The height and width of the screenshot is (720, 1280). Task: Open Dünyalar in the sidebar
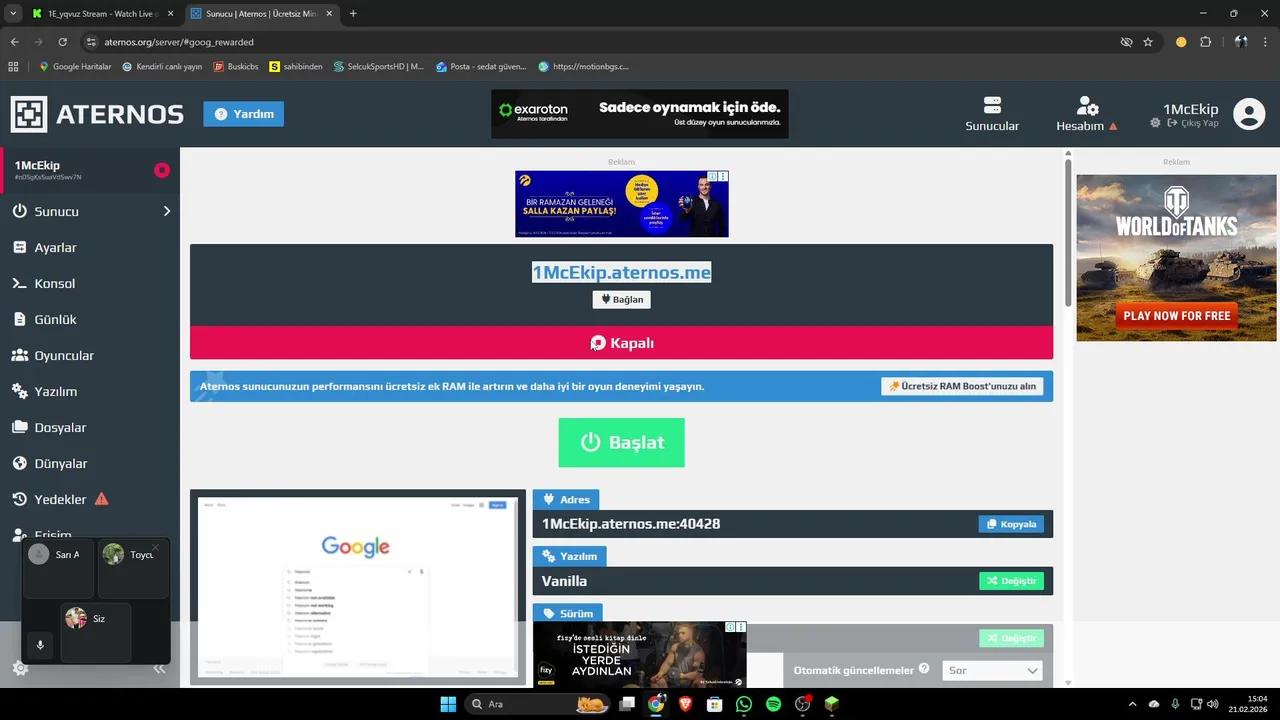(90, 463)
